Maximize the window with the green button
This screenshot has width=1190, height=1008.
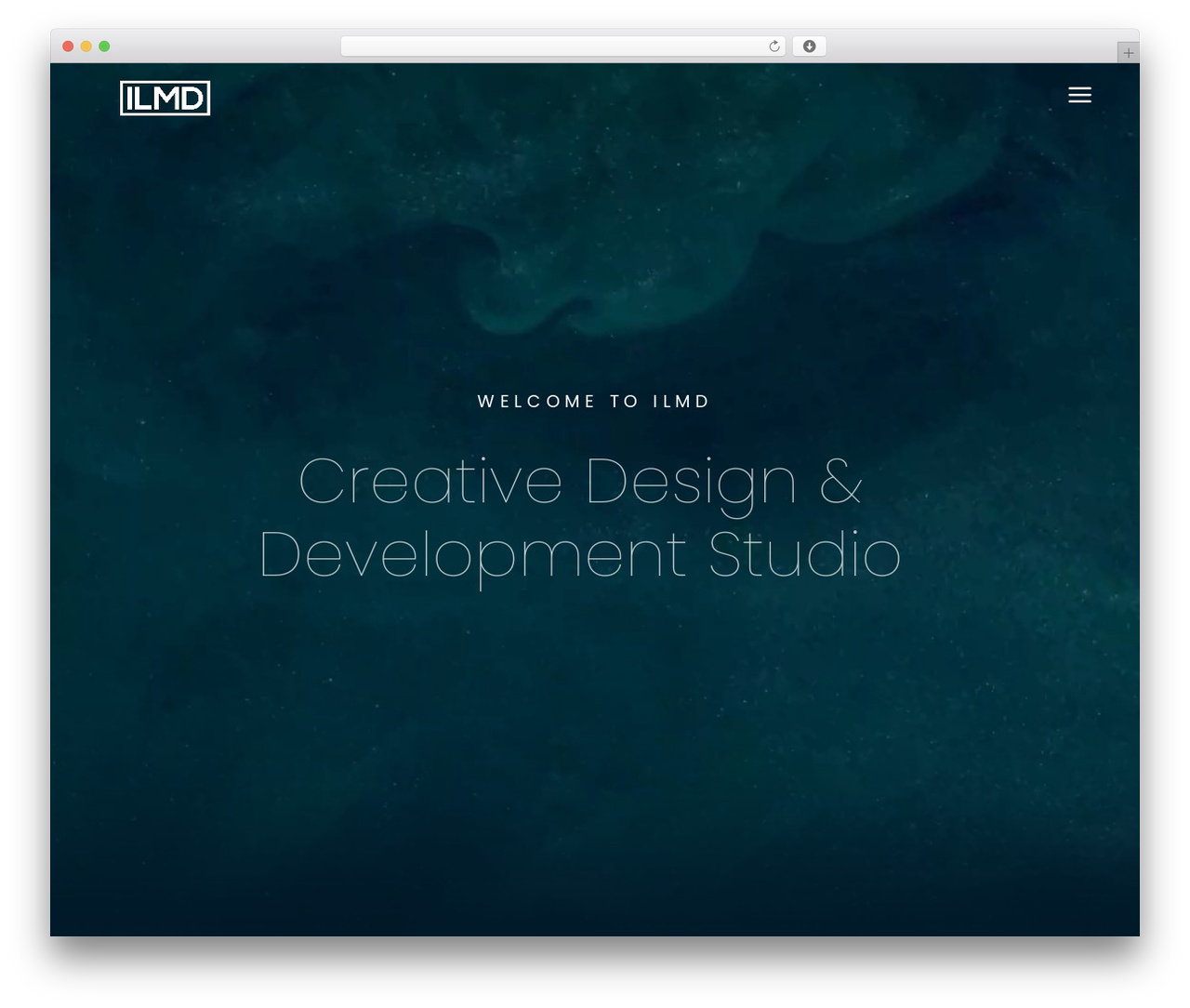[x=104, y=46]
